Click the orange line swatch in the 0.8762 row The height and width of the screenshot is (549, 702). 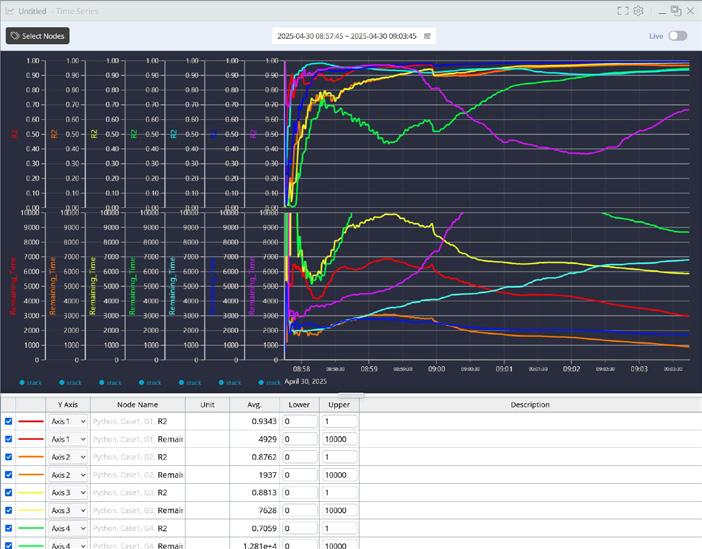click(x=30, y=457)
